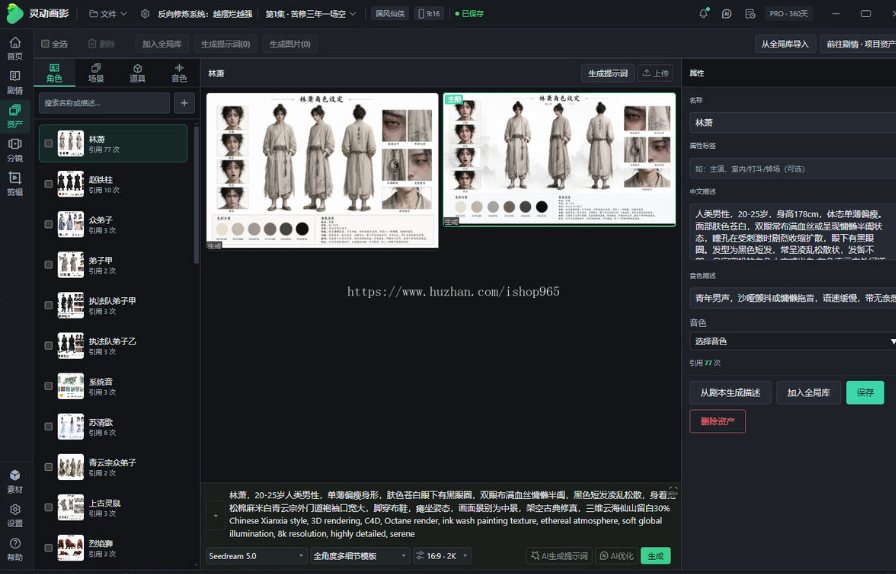Open 帮助 help in sidebar

pos(15,549)
